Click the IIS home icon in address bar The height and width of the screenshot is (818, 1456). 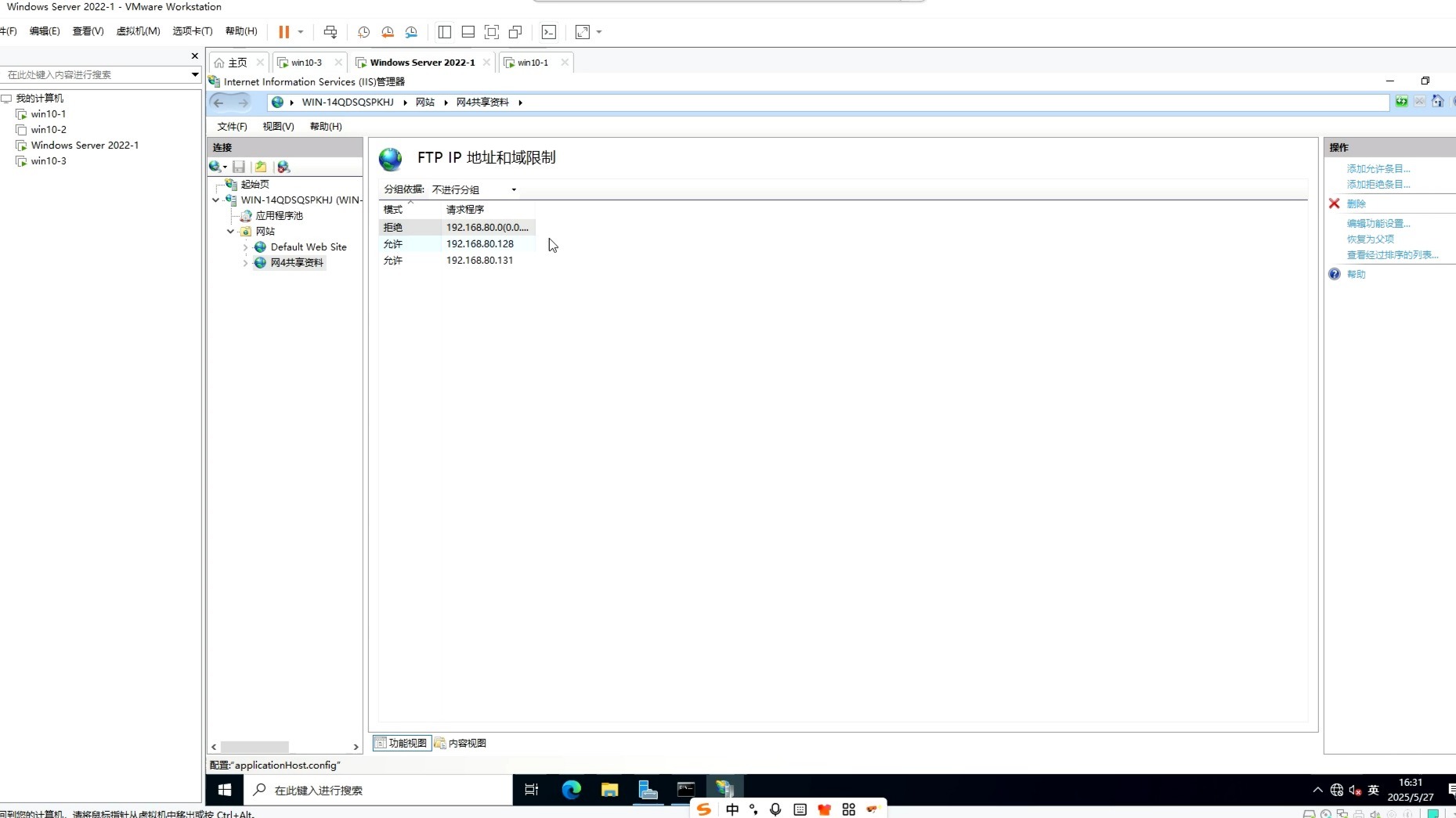(x=1437, y=102)
